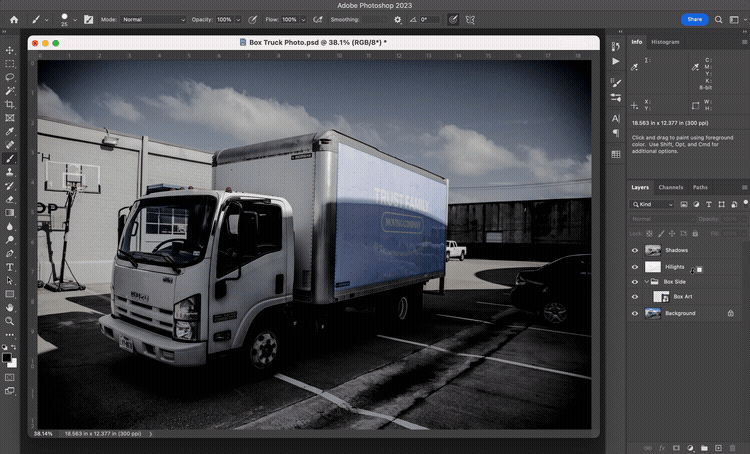This screenshot has width=750, height=454.
Task: Click the Actions play panel button
Action: (616, 61)
